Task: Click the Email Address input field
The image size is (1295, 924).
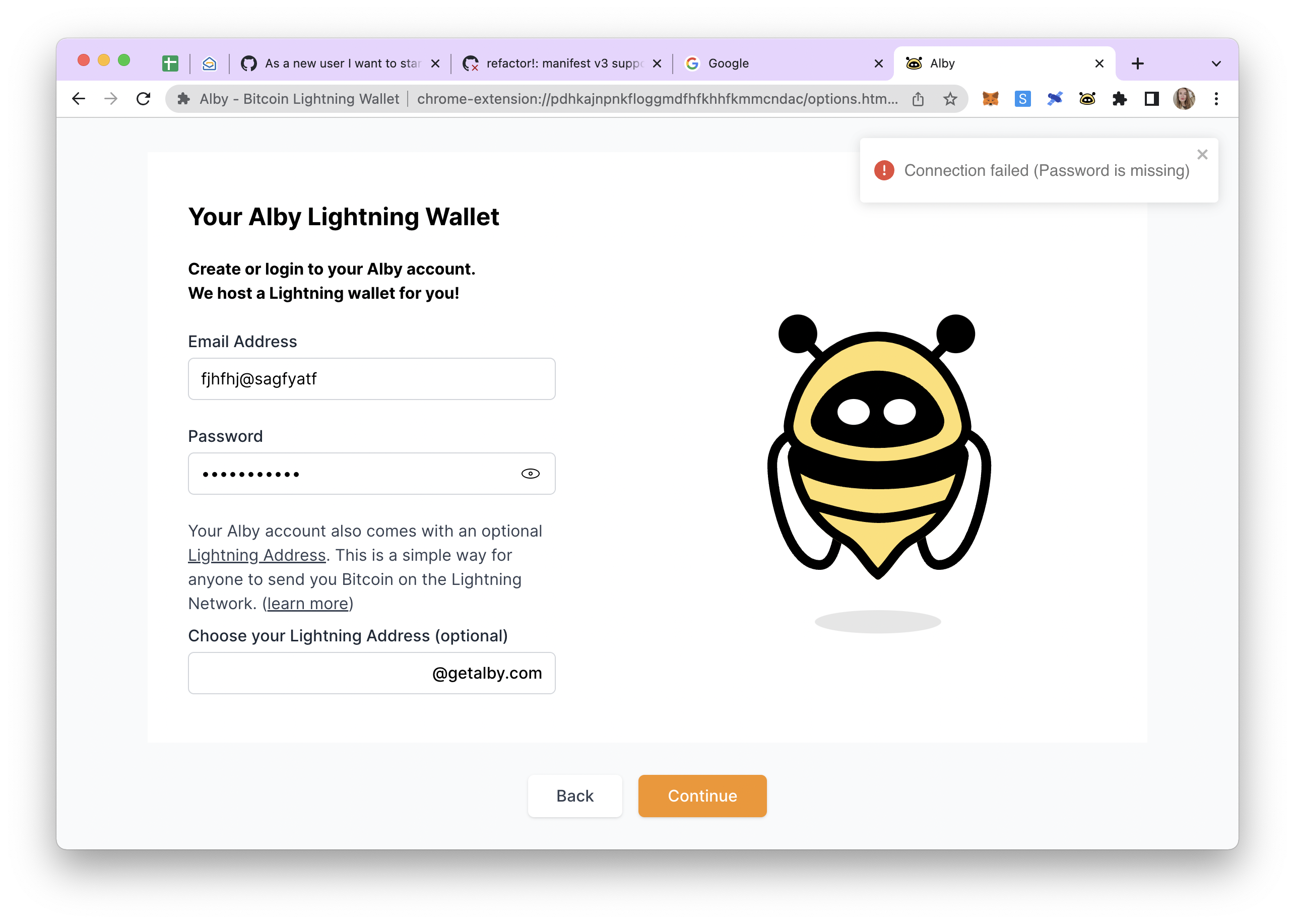Action: 371,379
